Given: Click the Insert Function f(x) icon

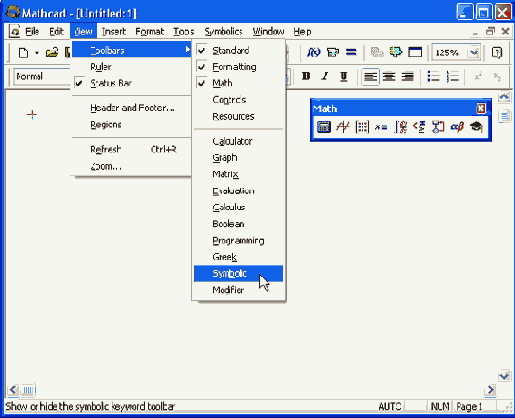Looking at the screenshot, I should coord(313,52).
